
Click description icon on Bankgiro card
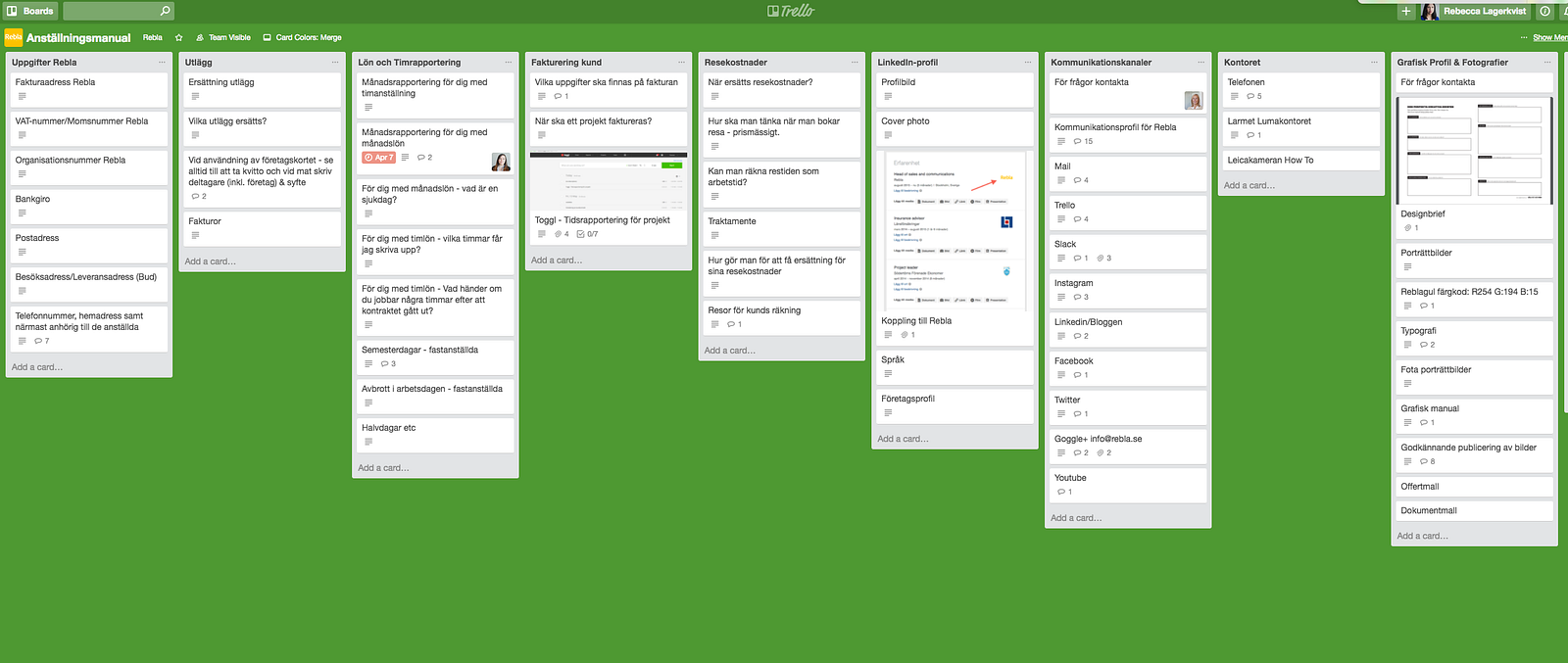point(23,213)
